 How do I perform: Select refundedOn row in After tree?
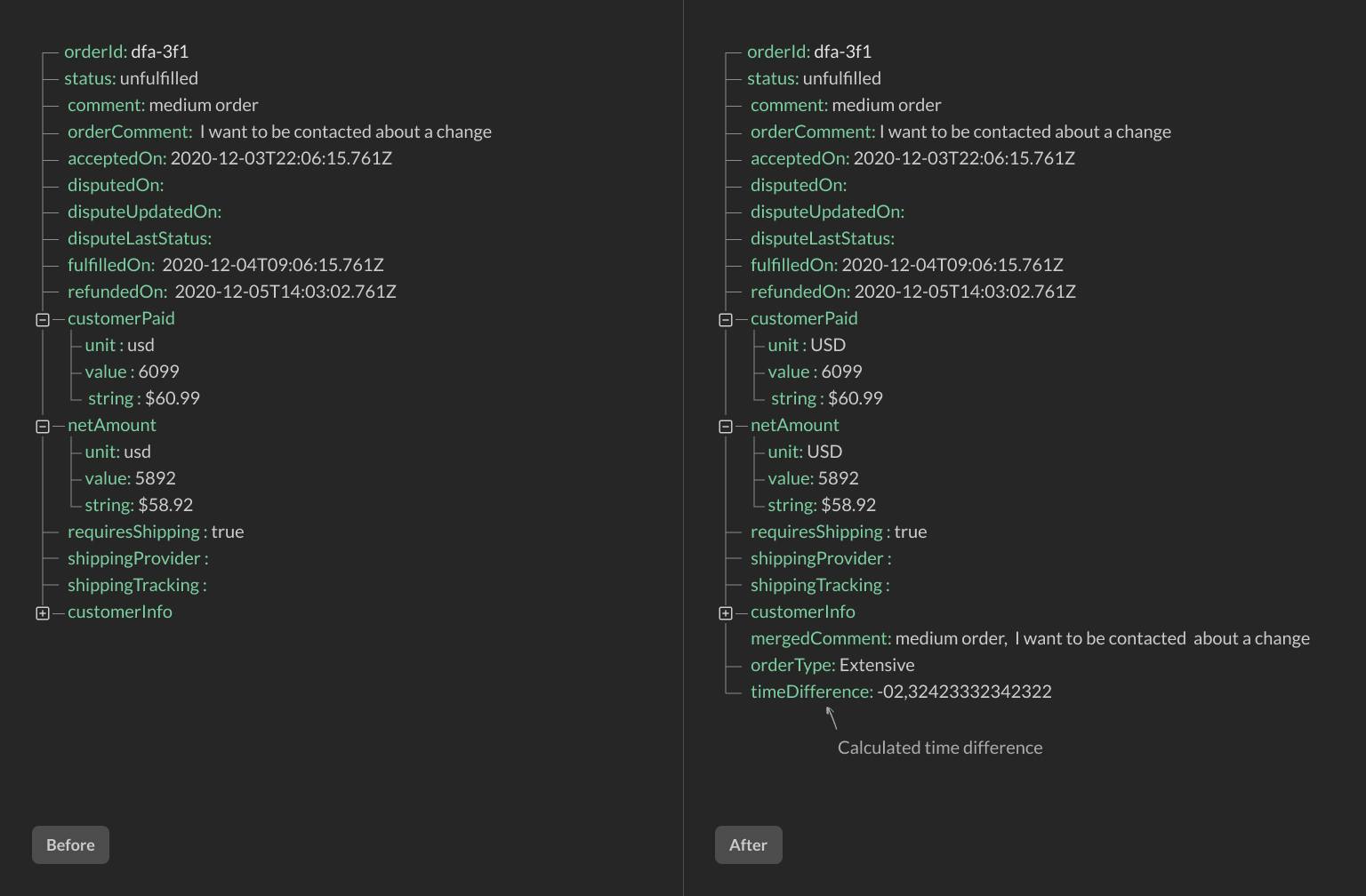click(912, 292)
